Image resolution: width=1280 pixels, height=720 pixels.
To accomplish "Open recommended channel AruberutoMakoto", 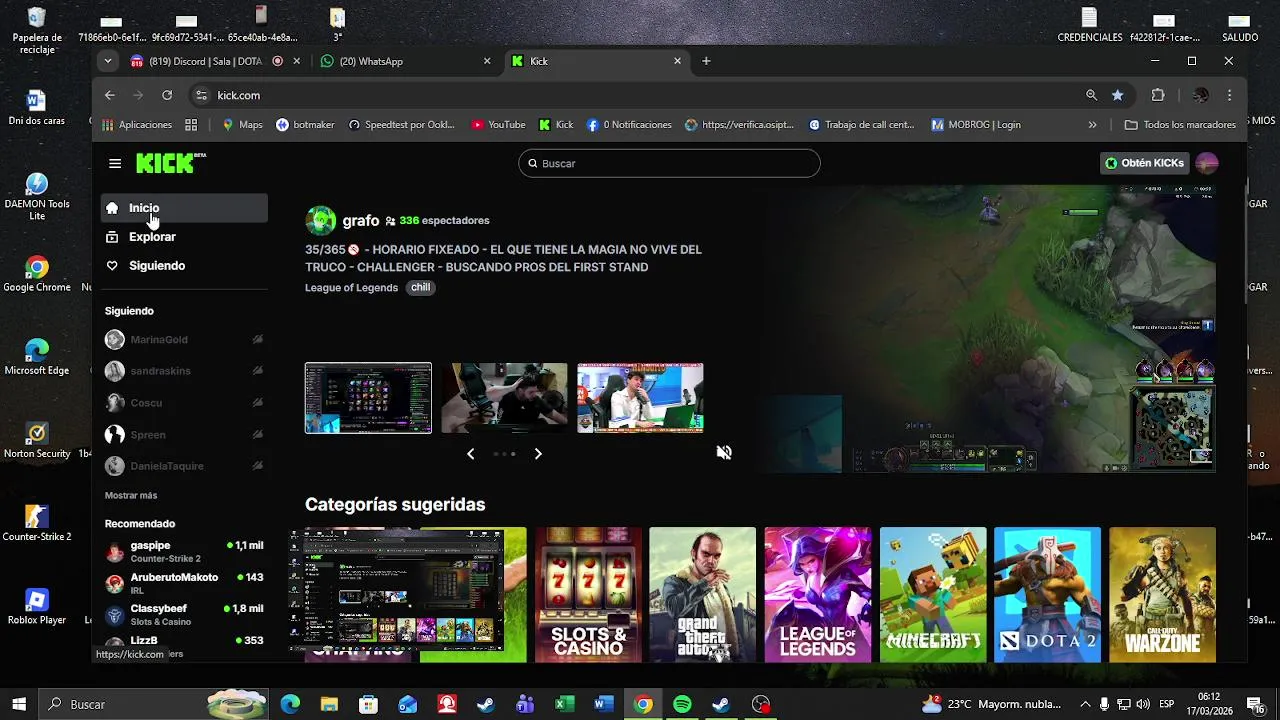I will [x=184, y=583].
